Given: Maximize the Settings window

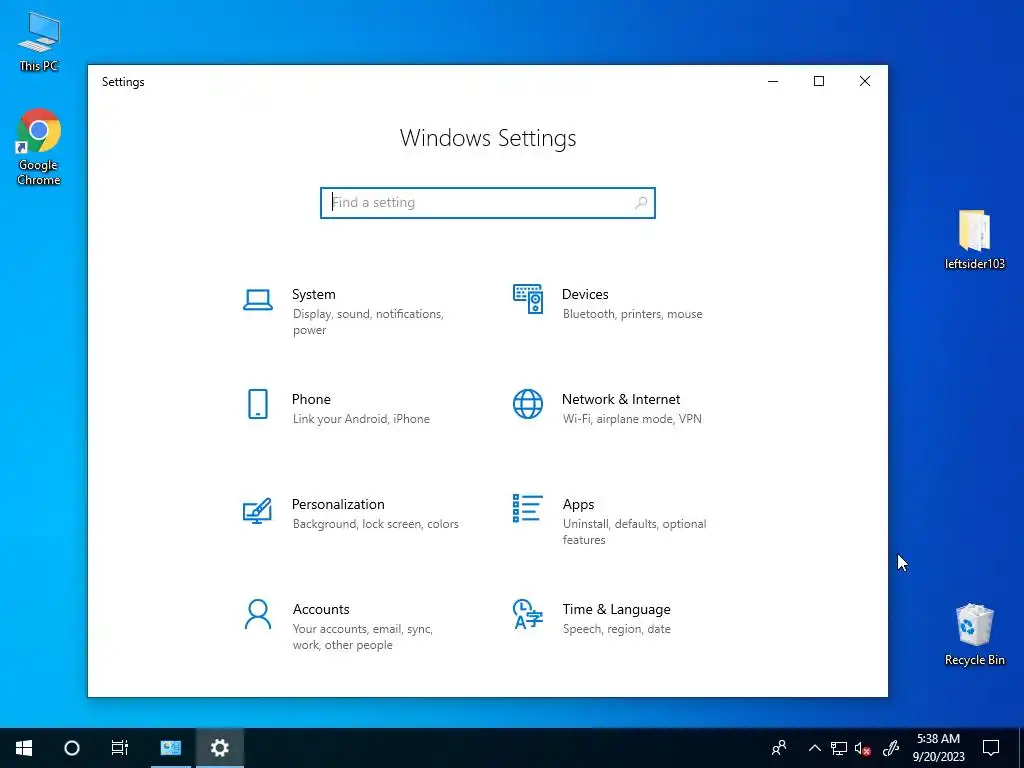Looking at the screenshot, I should (x=819, y=81).
